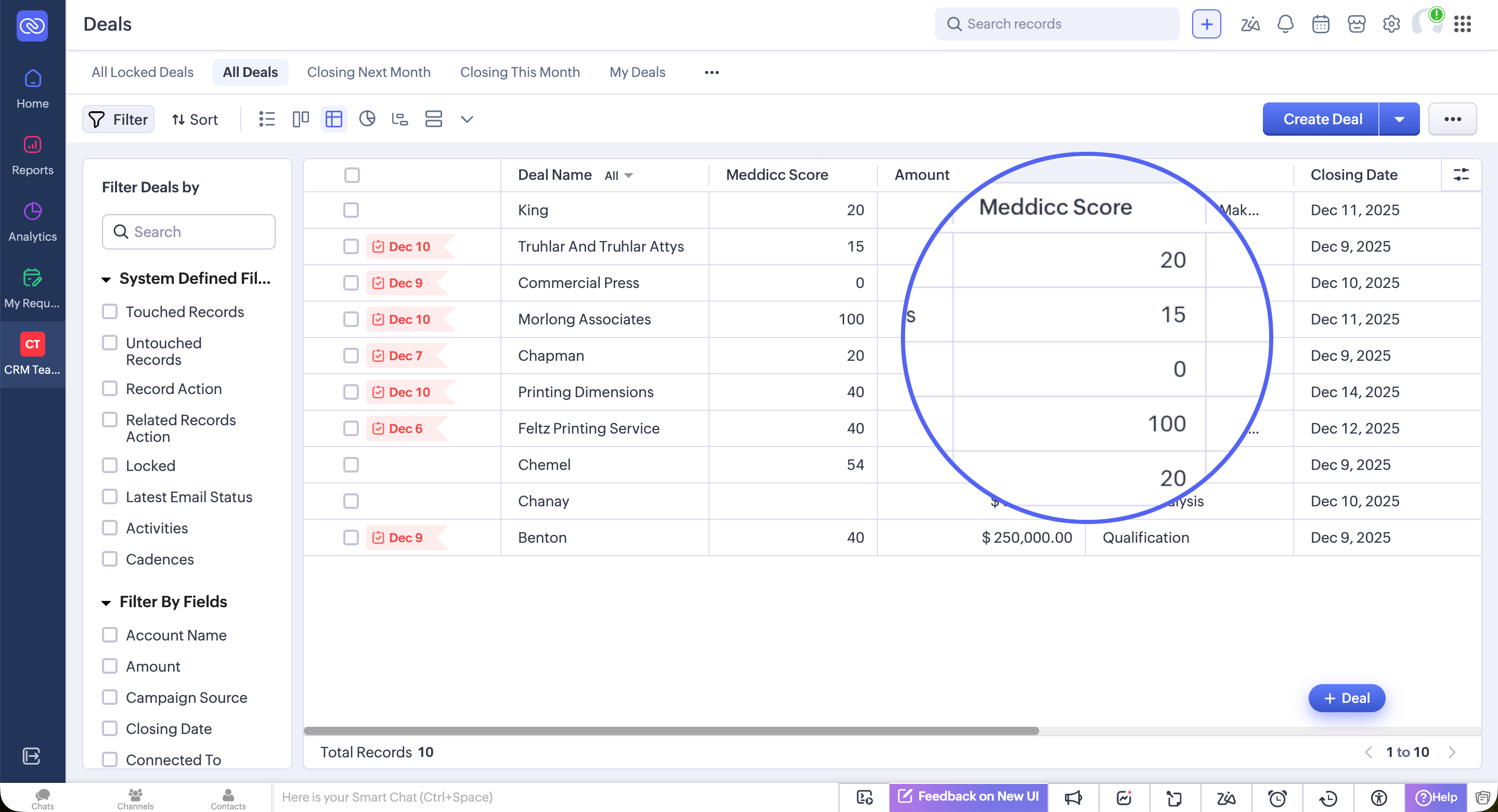Open the apps grid launcher
The height and width of the screenshot is (812, 1498).
(x=1462, y=24)
